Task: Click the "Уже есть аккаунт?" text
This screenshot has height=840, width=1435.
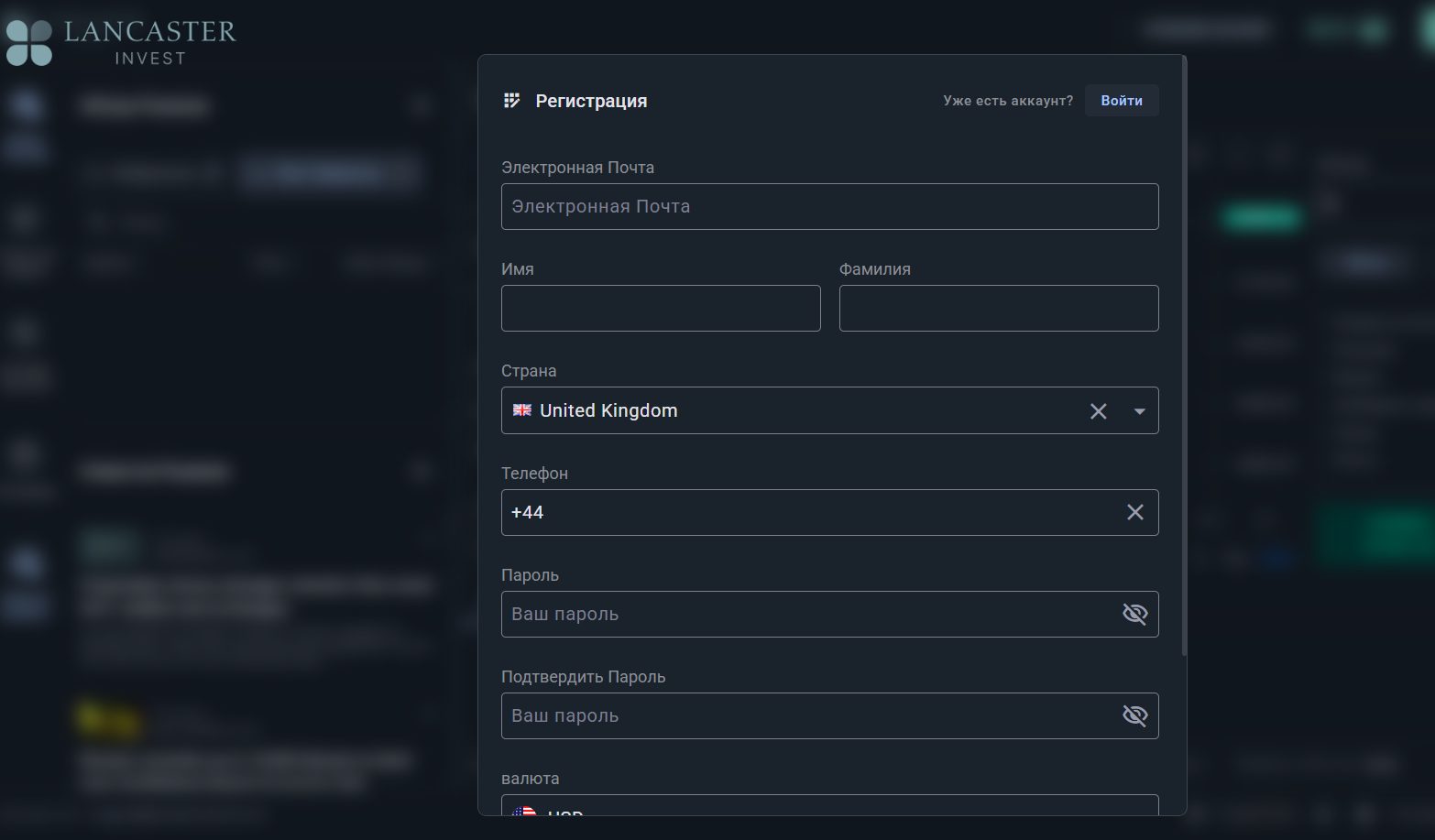Action: pos(1007,101)
